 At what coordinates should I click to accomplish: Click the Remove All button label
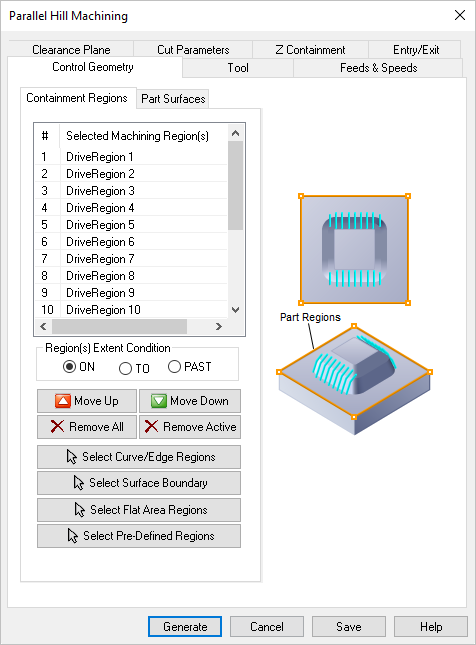96,427
